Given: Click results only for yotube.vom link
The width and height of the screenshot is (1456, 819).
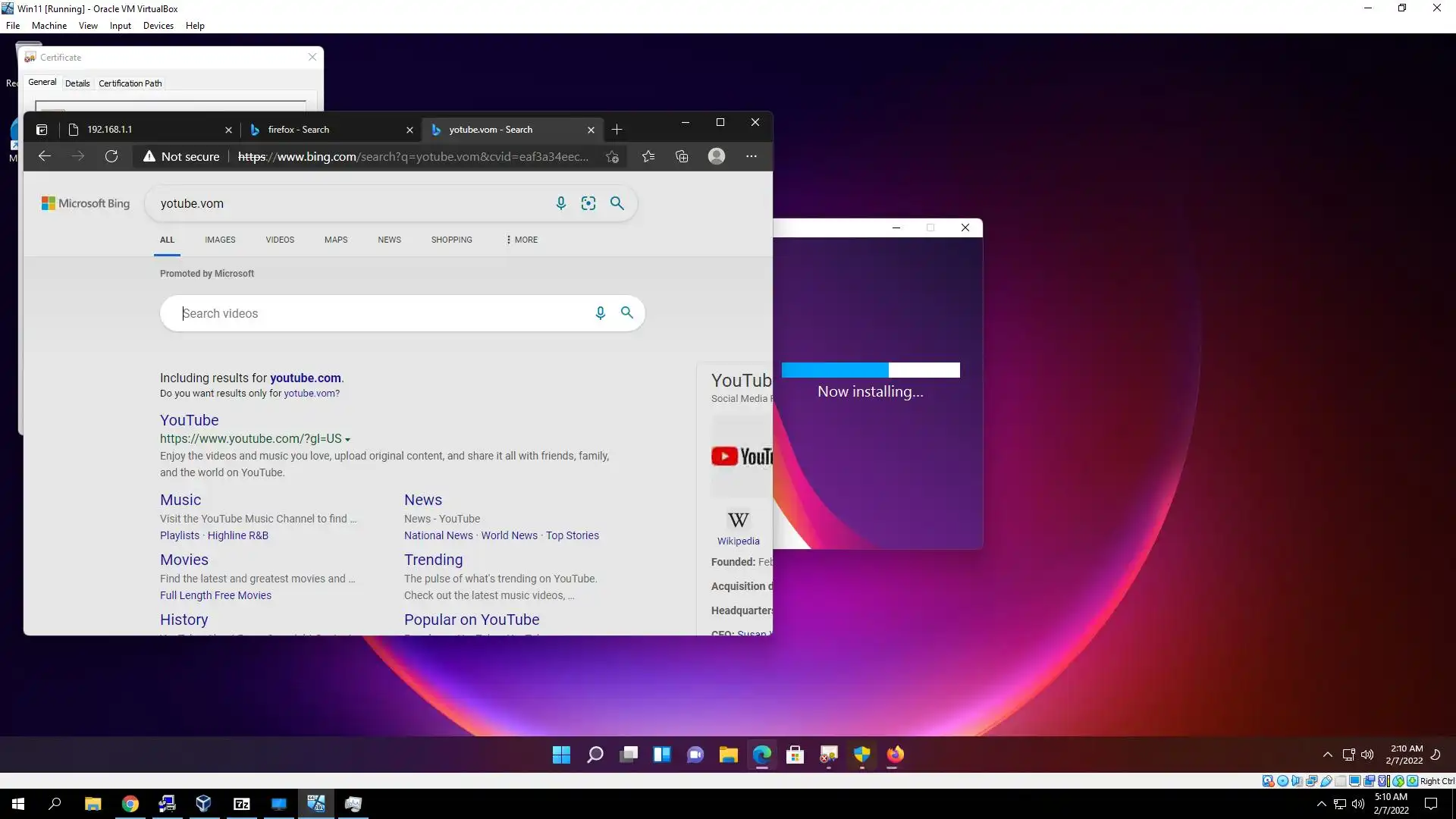Looking at the screenshot, I should pyautogui.click(x=312, y=394).
